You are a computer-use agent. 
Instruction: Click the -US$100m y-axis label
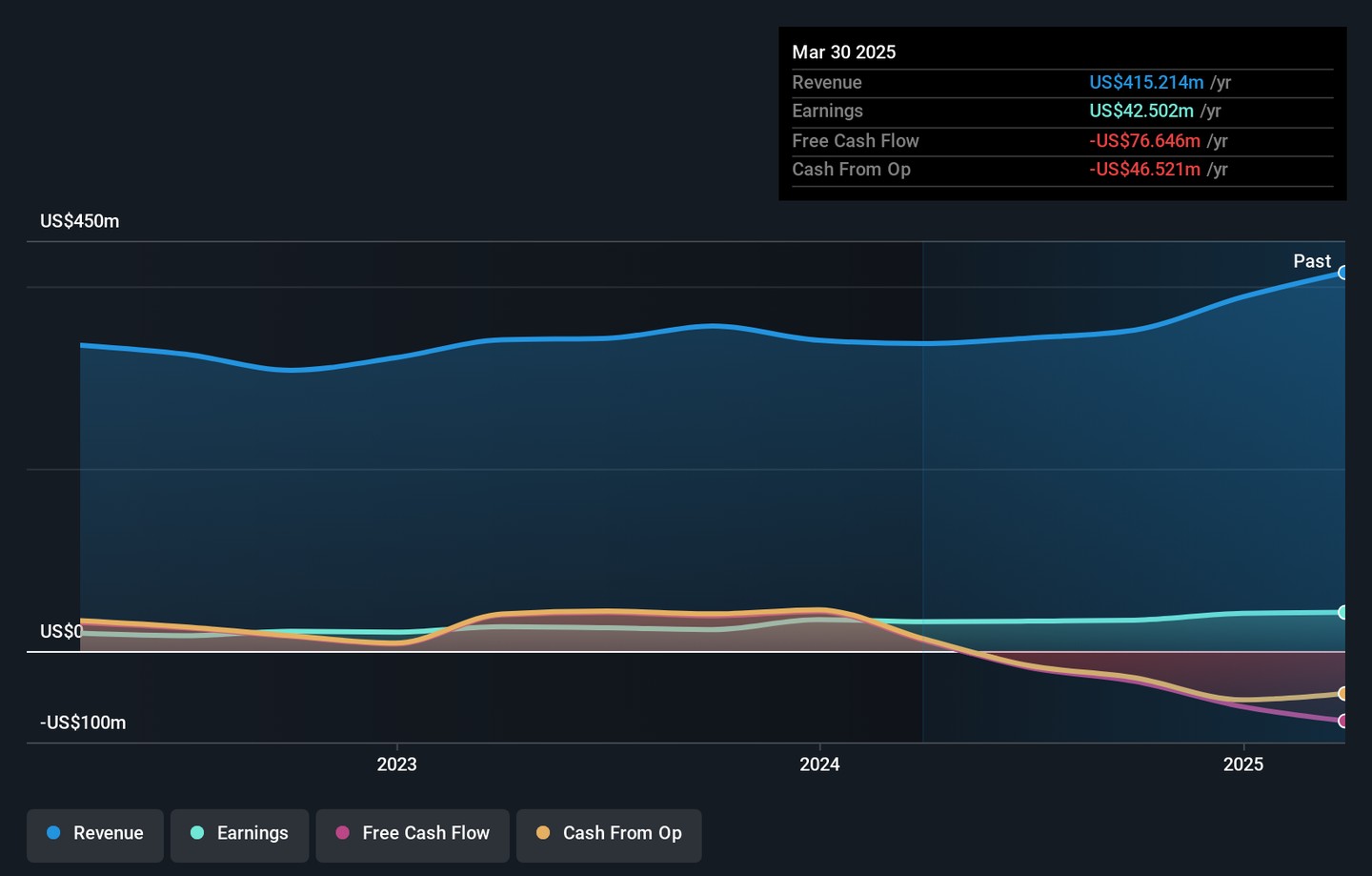[x=83, y=723]
